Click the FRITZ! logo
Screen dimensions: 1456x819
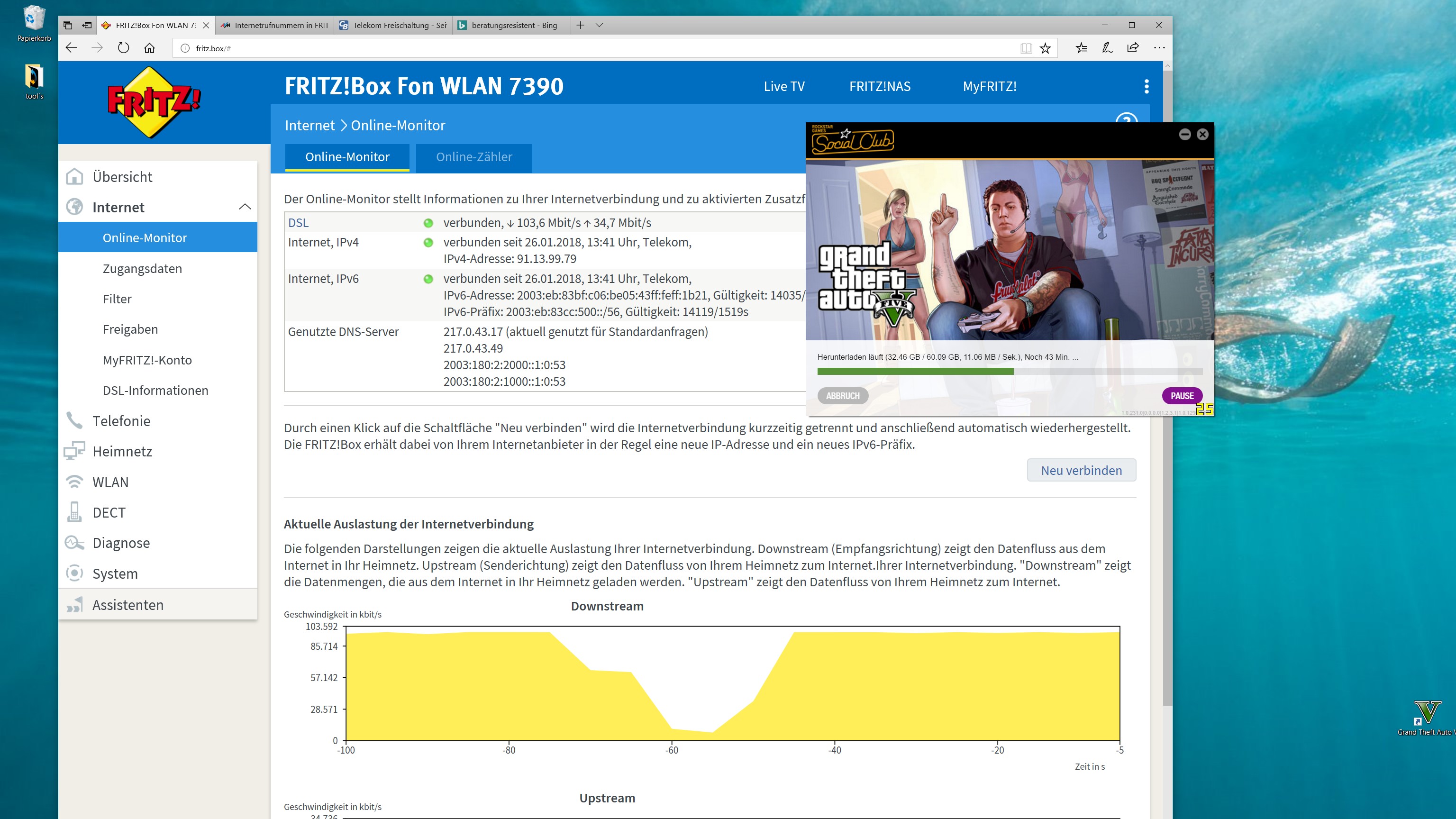tap(154, 102)
